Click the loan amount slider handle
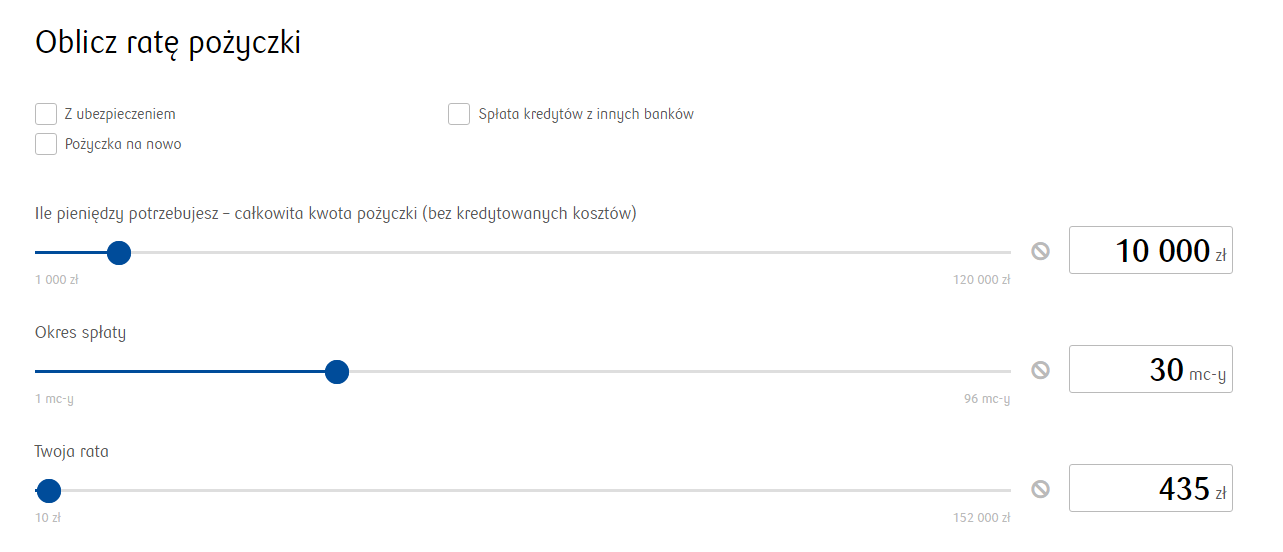The width and height of the screenshot is (1283, 552). (119, 252)
